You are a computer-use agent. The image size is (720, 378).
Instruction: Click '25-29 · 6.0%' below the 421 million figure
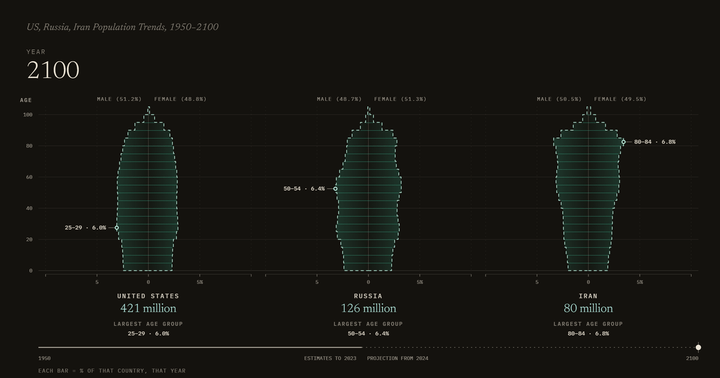[148, 334]
